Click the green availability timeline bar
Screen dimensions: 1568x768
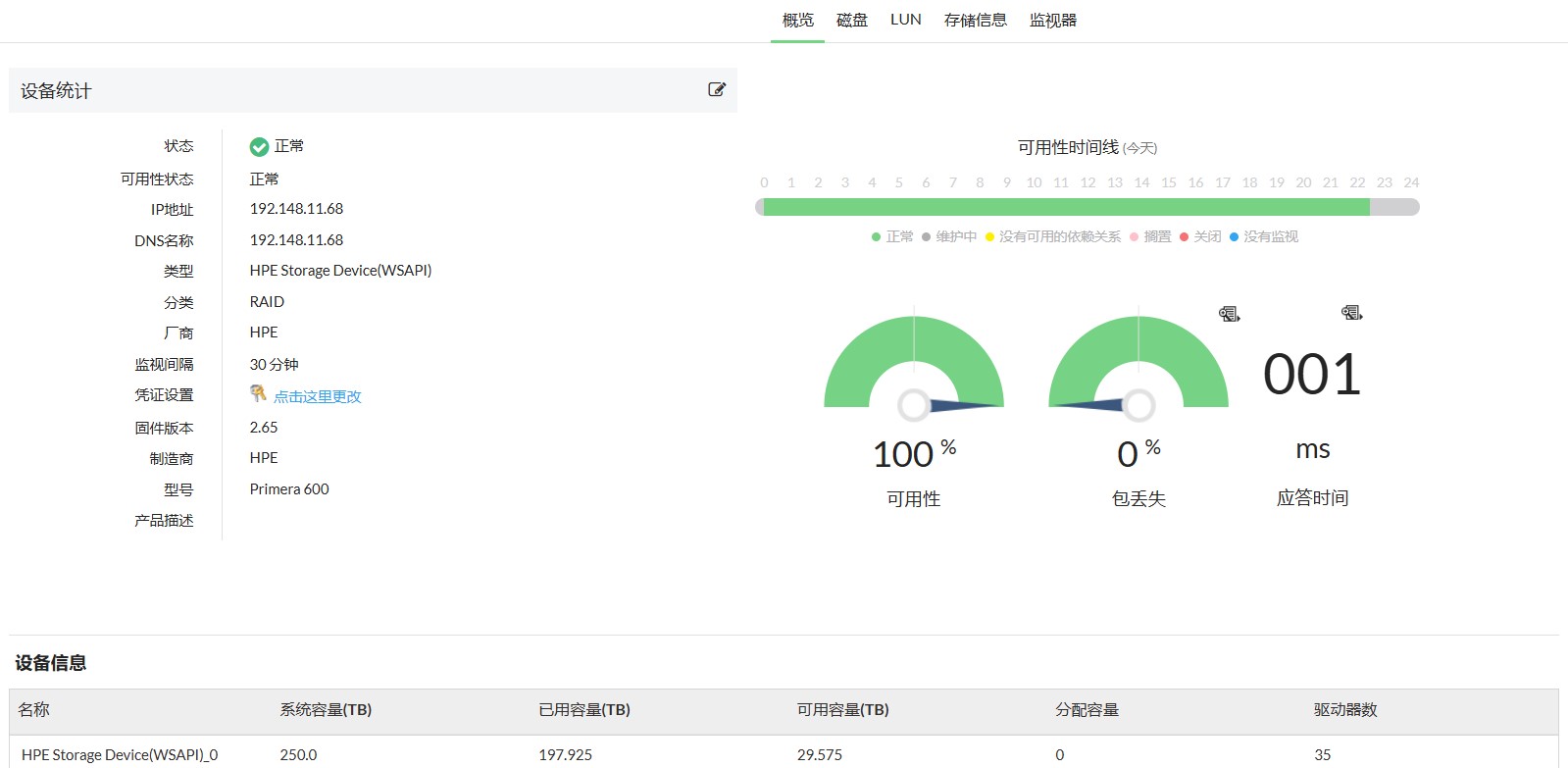(x=1066, y=207)
